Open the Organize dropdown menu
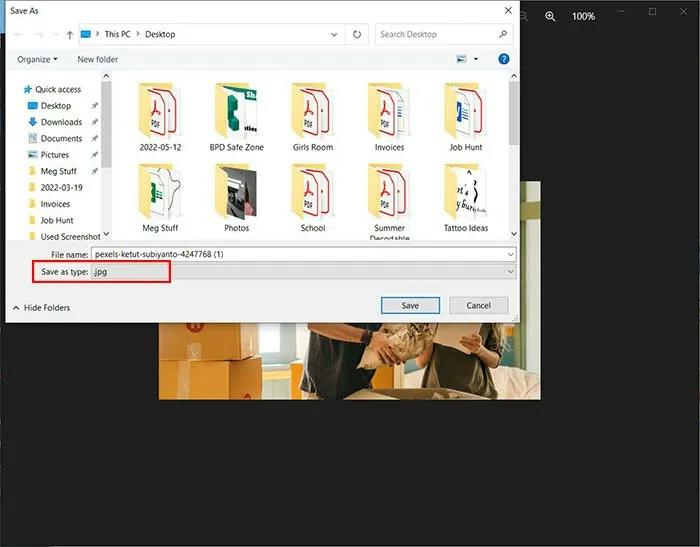Screen dimensions: 700x547 (x=36, y=60)
